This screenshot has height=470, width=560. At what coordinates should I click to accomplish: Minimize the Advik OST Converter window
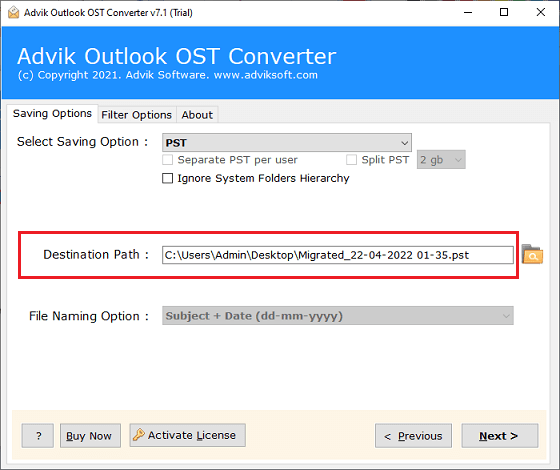[468, 12]
